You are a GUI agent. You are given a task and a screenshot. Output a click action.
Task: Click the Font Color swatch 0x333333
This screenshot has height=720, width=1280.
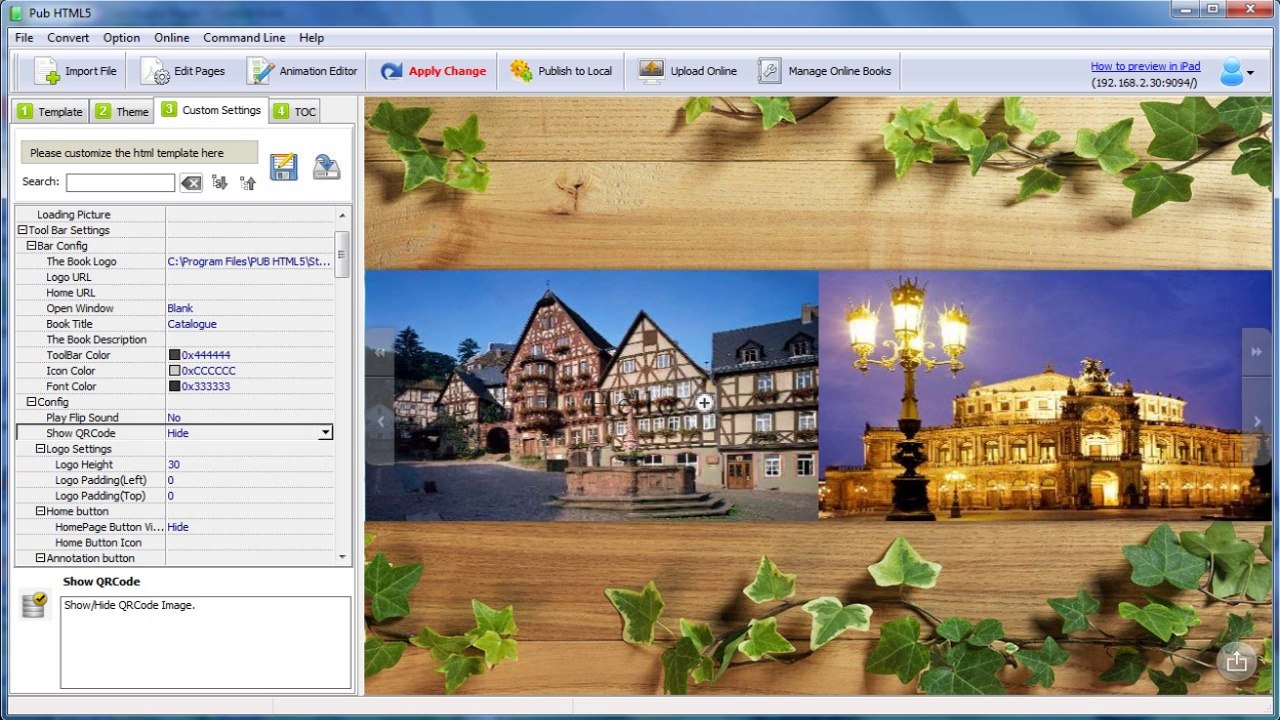(x=174, y=386)
